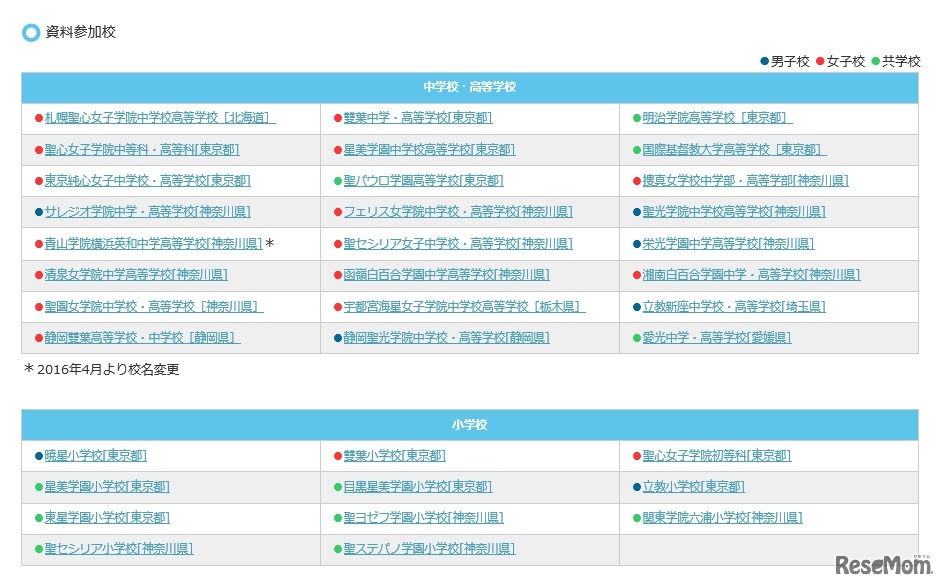Image resolution: width=946 pixels, height=588 pixels.
Task: Open 聖光学院中学校高等学校[神奈川県] link
Action: coord(734,212)
